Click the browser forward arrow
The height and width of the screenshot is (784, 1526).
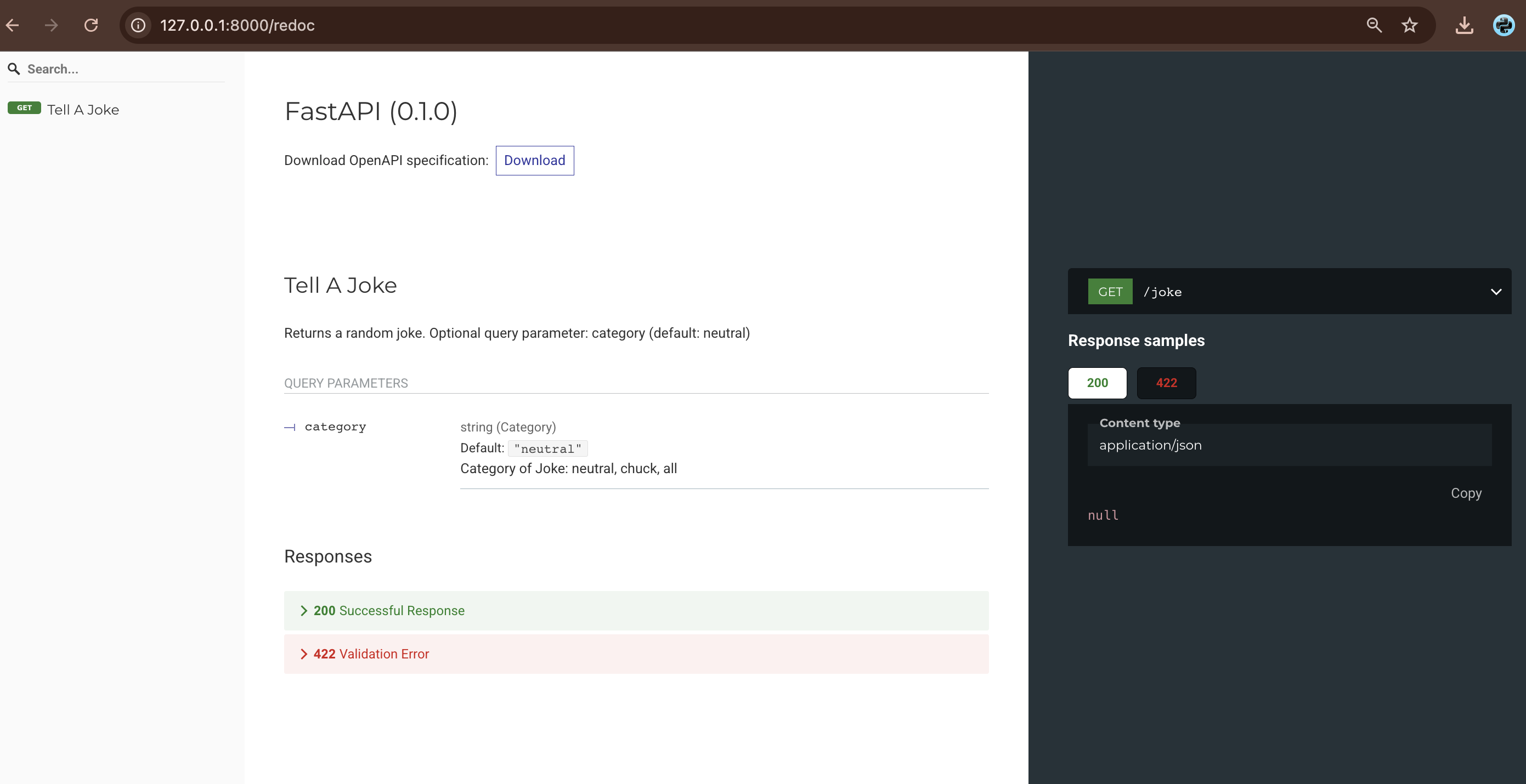tap(52, 25)
